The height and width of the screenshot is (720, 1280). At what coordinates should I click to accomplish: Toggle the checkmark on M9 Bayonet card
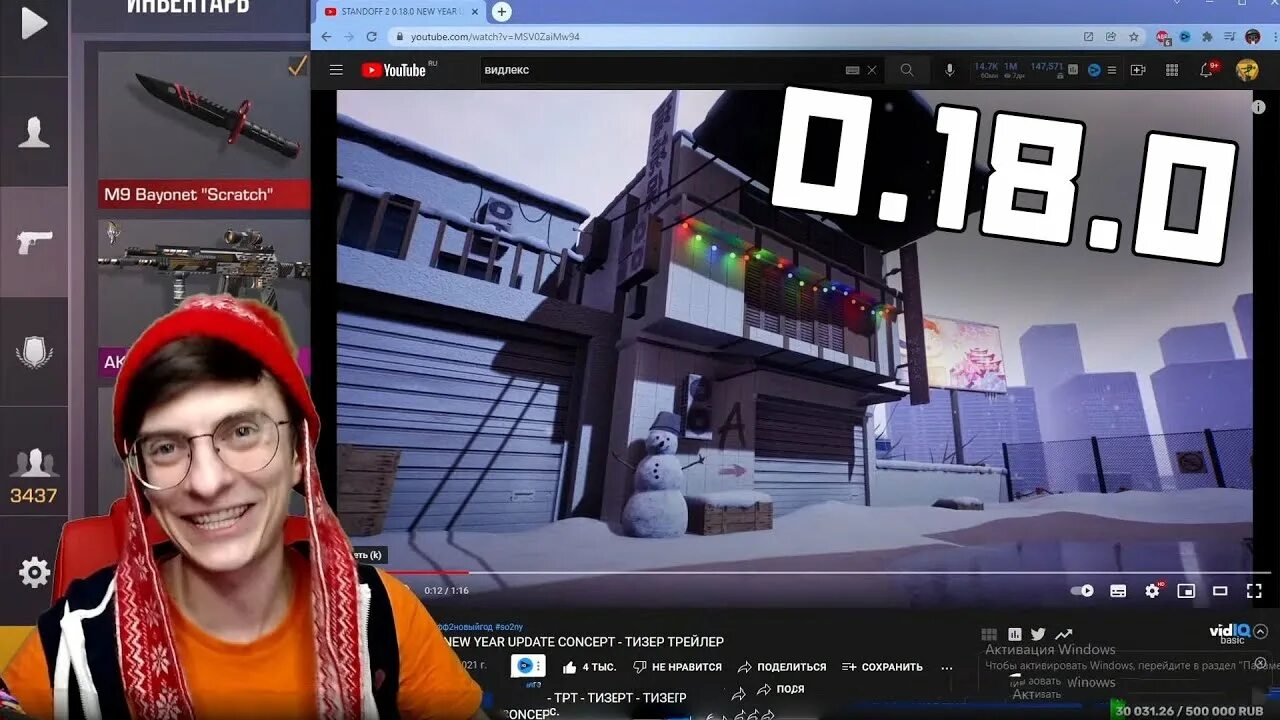(297, 66)
